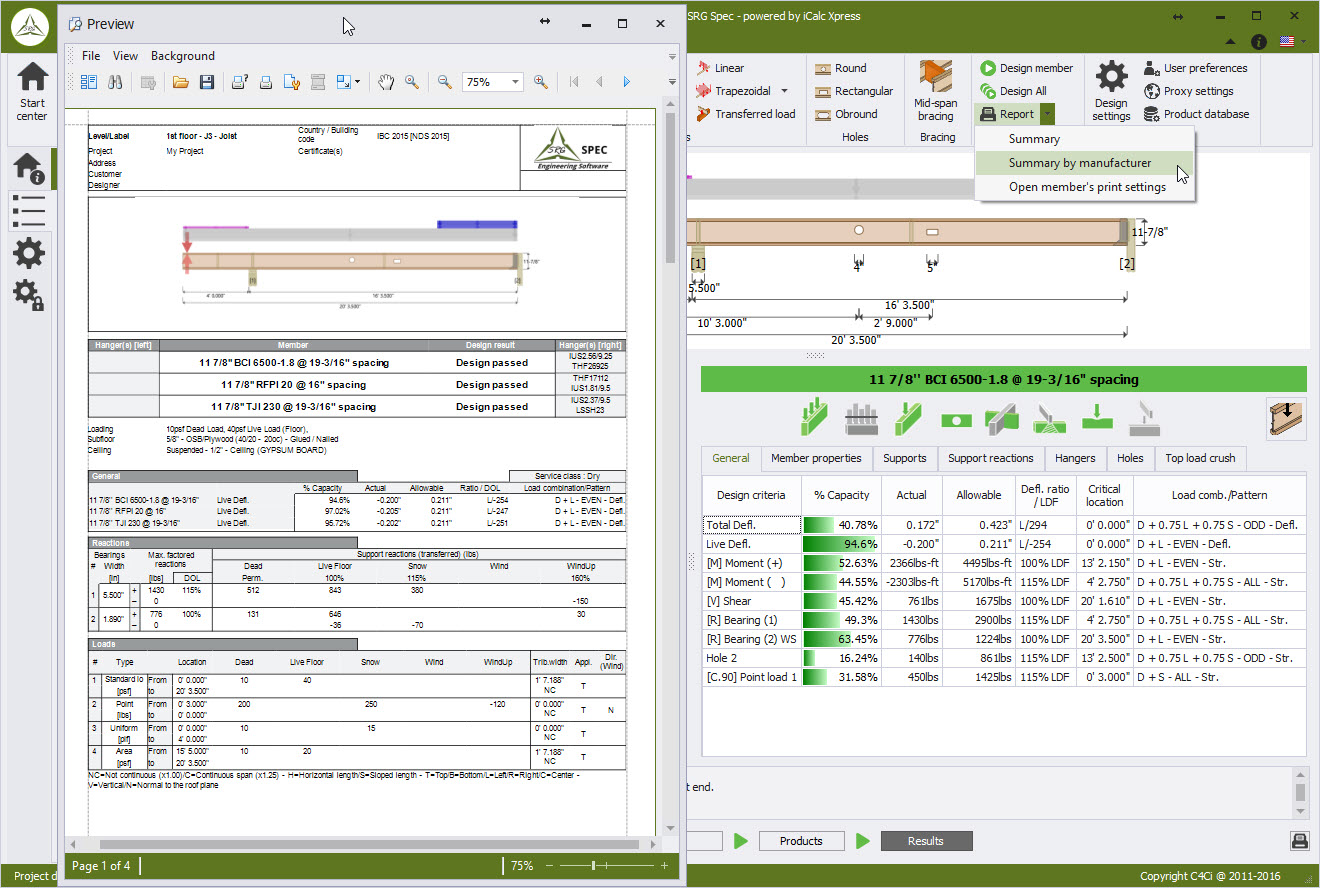
Task: Click the bearing support down-arrow result icon
Action: click(x=1098, y=417)
